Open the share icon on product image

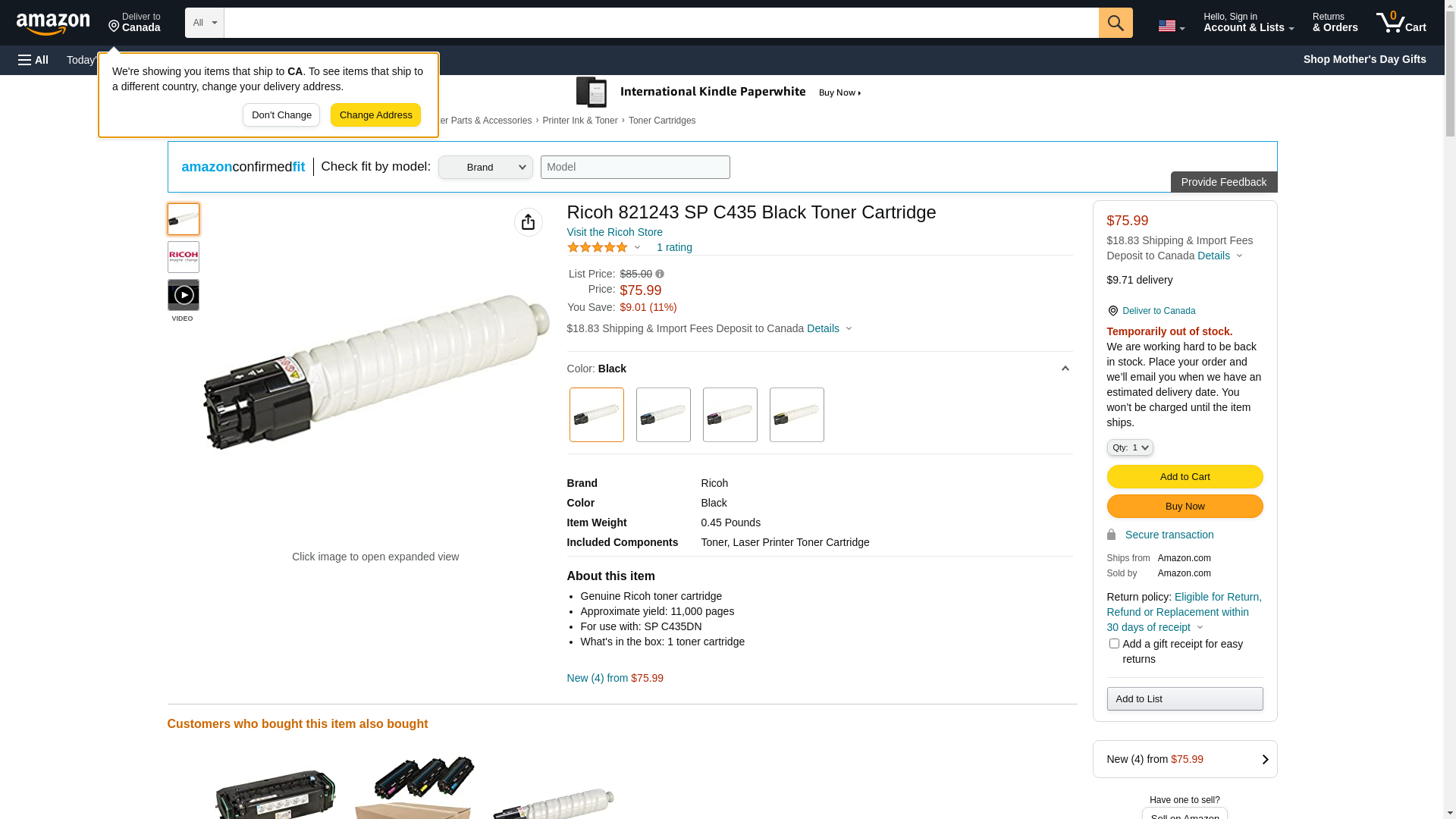[x=529, y=222]
